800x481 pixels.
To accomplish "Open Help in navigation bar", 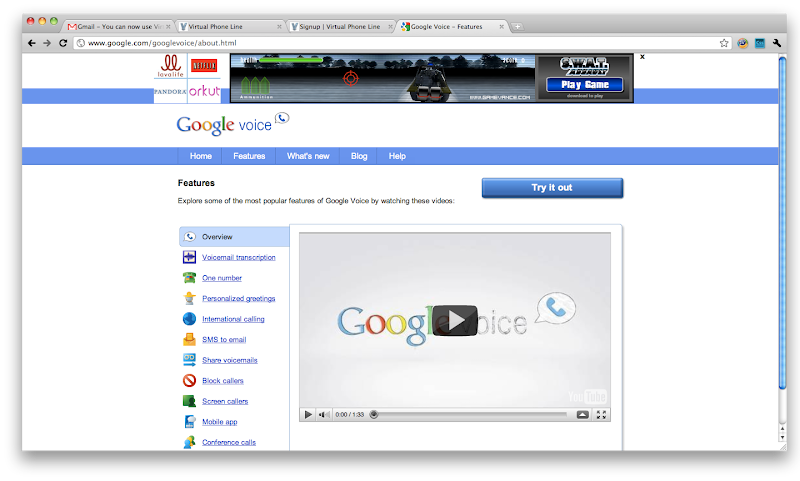I will [397, 156].
